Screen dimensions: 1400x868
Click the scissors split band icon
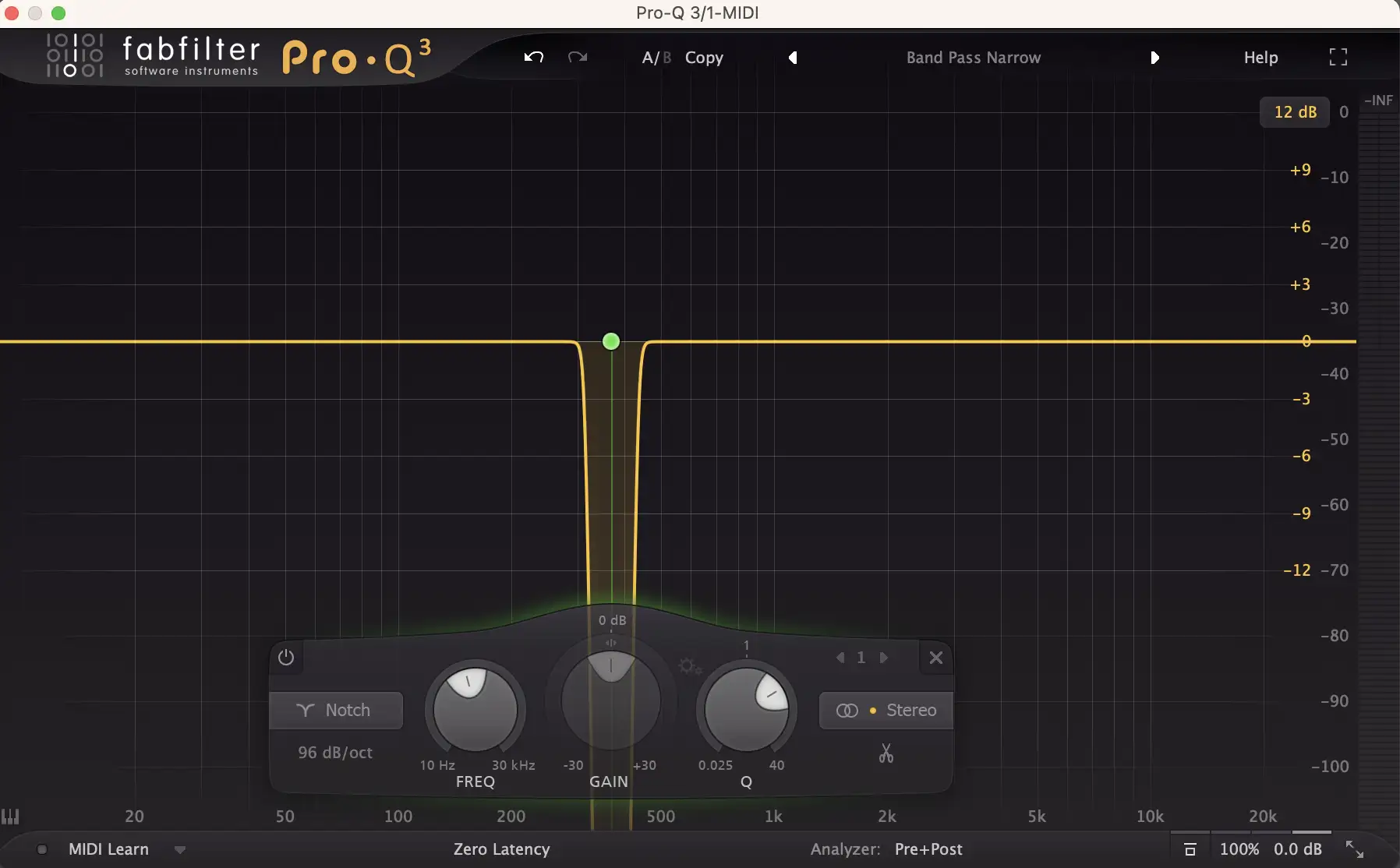pyautogui.click(x=886, y=753)
